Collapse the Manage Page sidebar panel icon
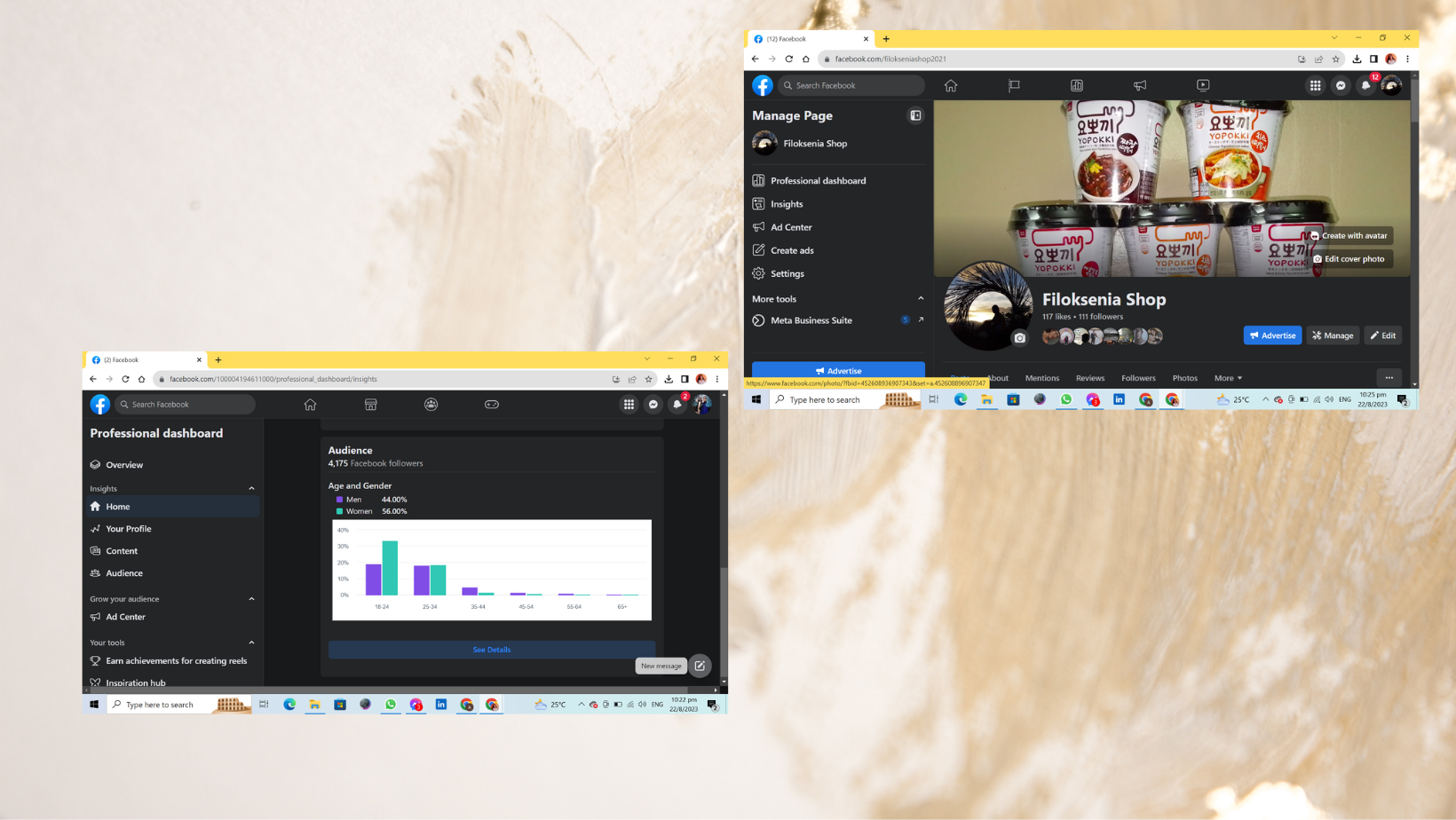 click(915, 115)
